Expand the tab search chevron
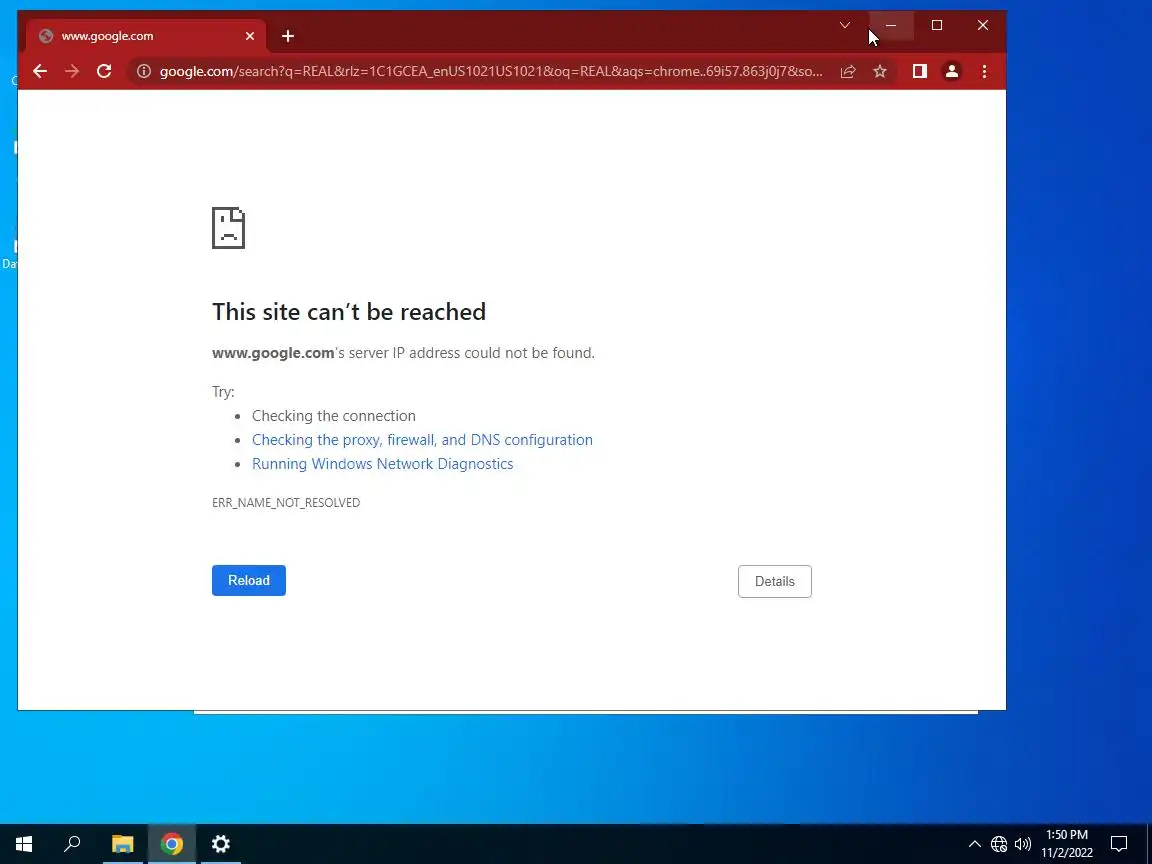Screen dimensions: 1152x864 [845, 25]
